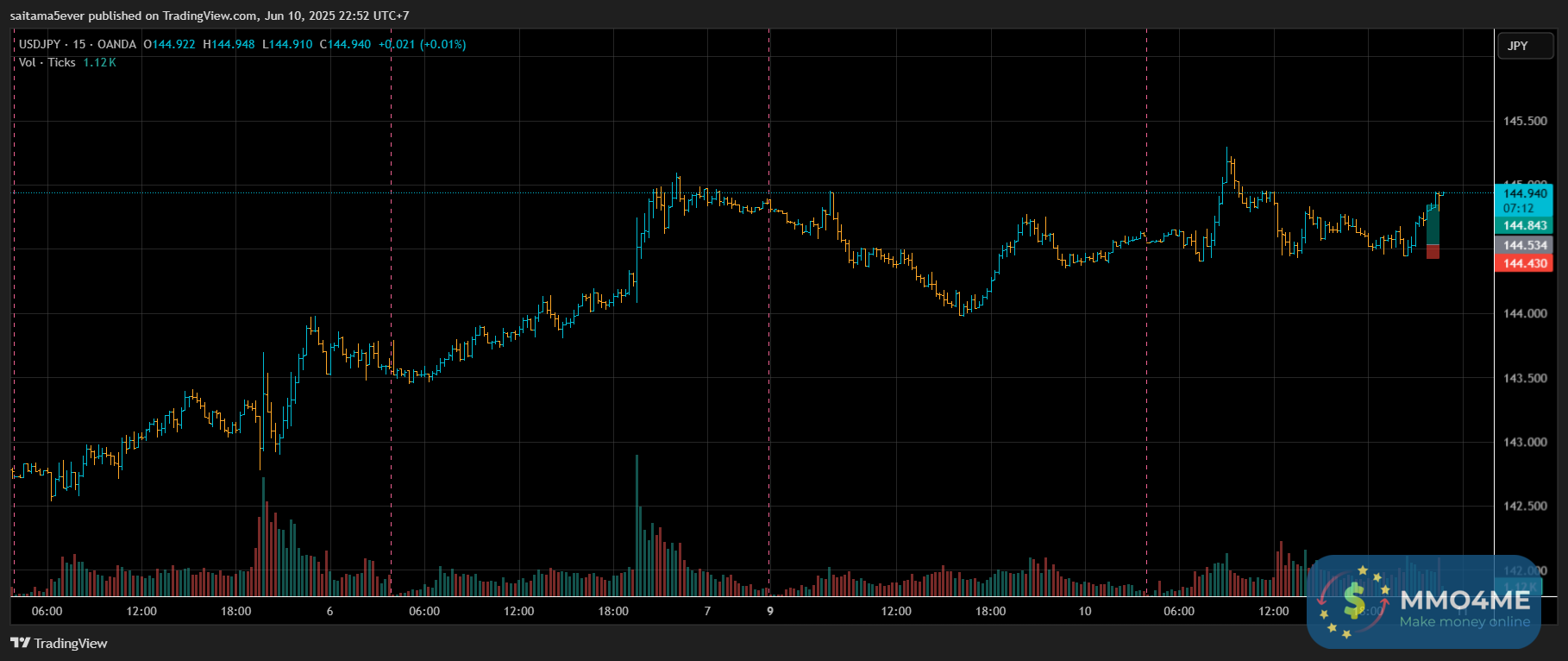This screenshot has width=1568, height=661.
Task: Click the 143.000 price axis label
Action: 1525,442
